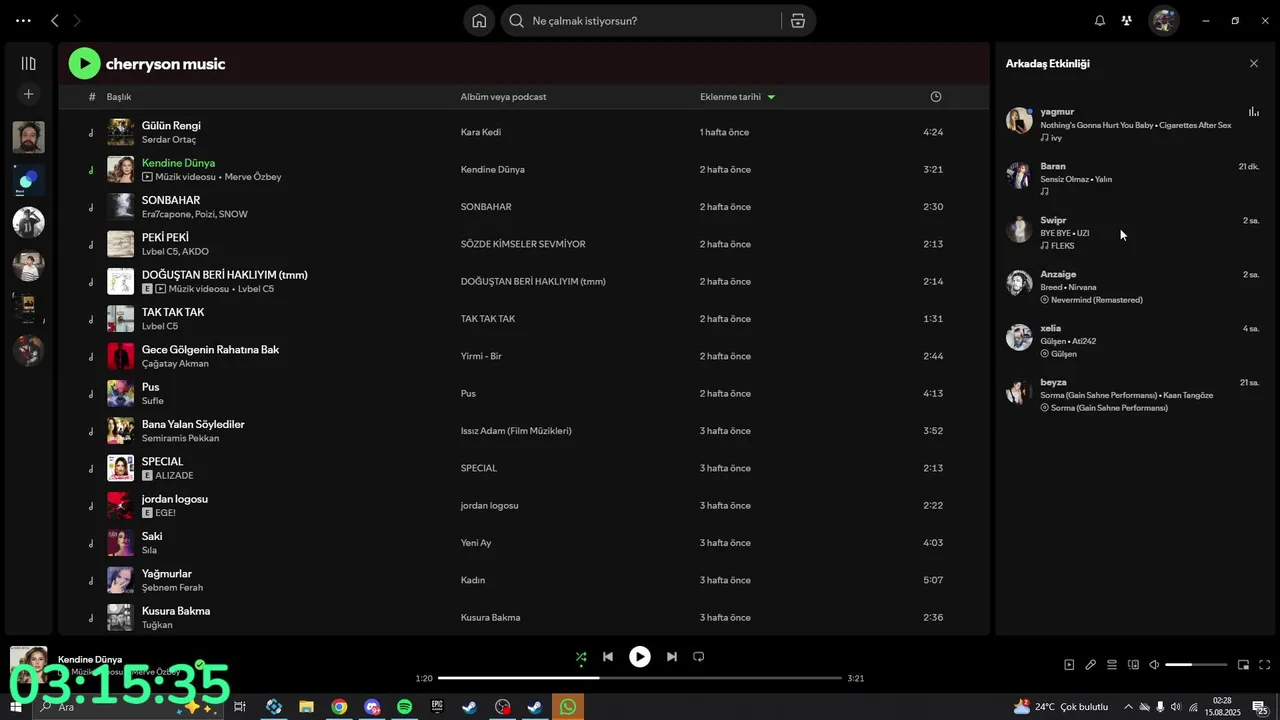
Task: Open yagmur's friend activity entry
Action: tap(1132, 125)
